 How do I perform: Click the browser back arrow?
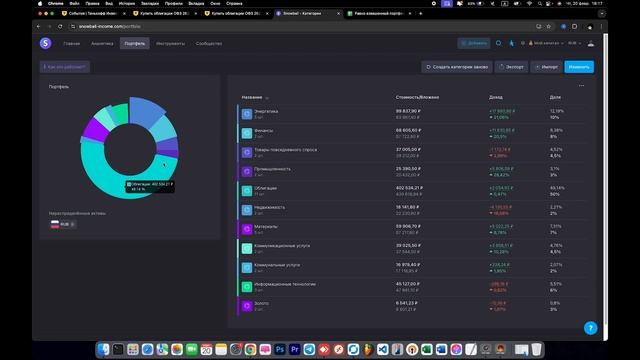coord(39,26)
